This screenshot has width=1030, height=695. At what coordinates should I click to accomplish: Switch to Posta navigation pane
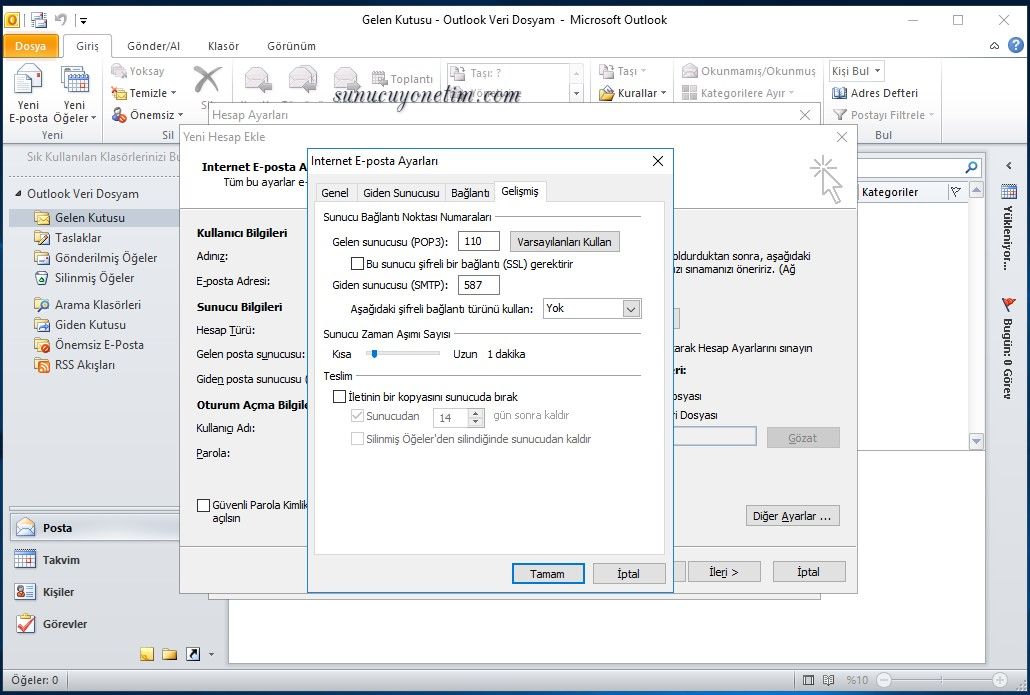tap(95, 527)
